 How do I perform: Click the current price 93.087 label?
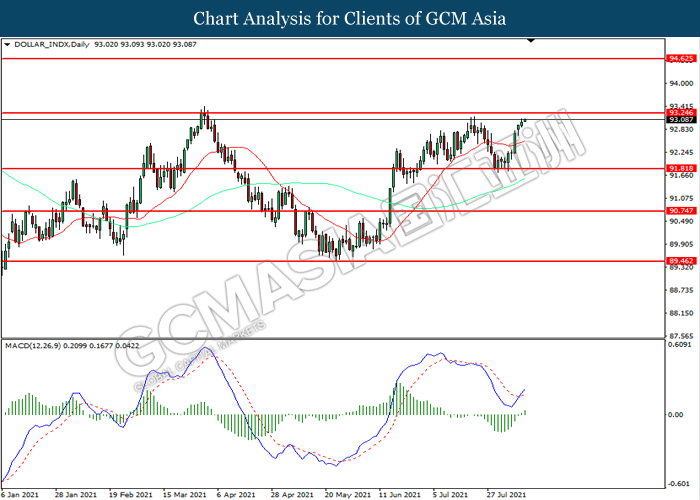coord(680,120)
